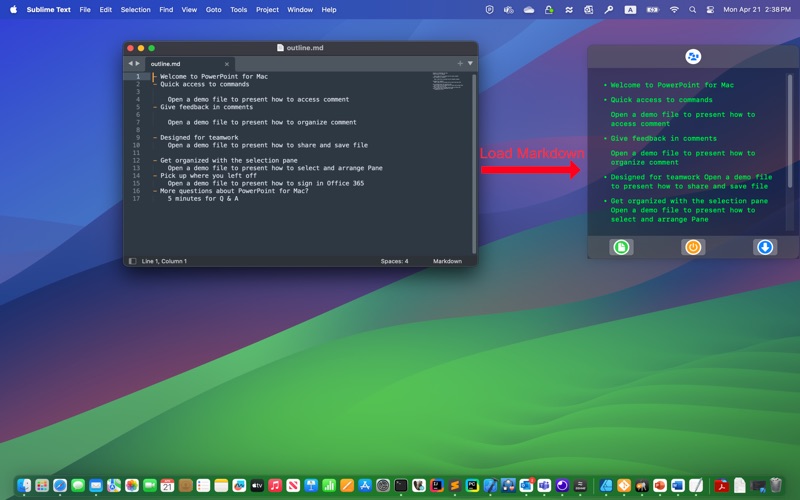Open Microsoft Outlook from the Dock

tap(526, 485)
